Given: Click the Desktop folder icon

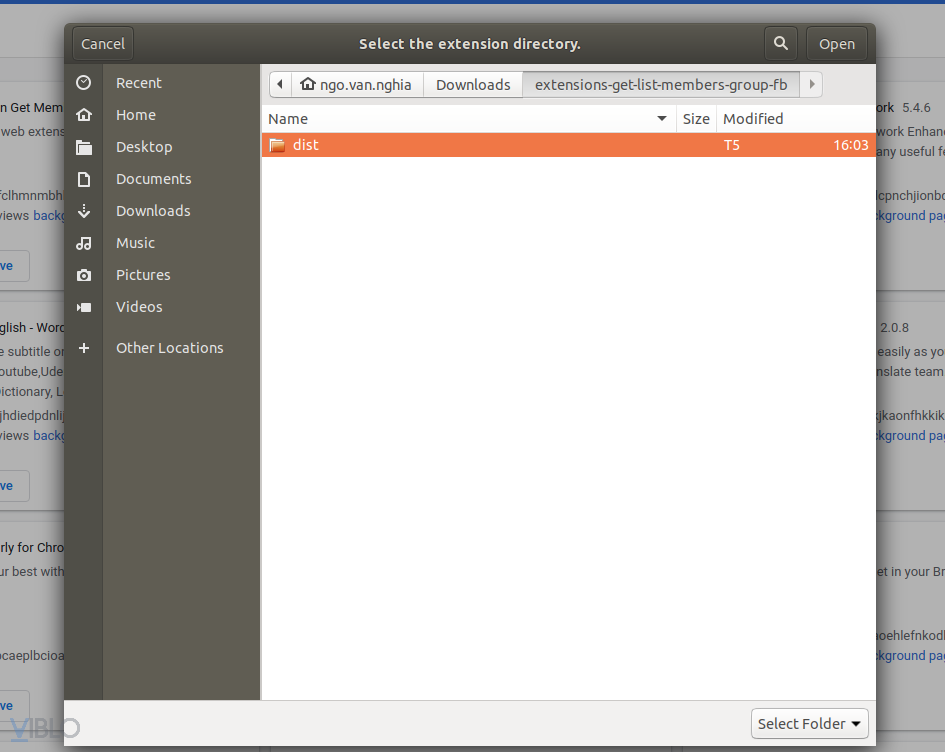Looking at the screenshot, I should [84, 147].
